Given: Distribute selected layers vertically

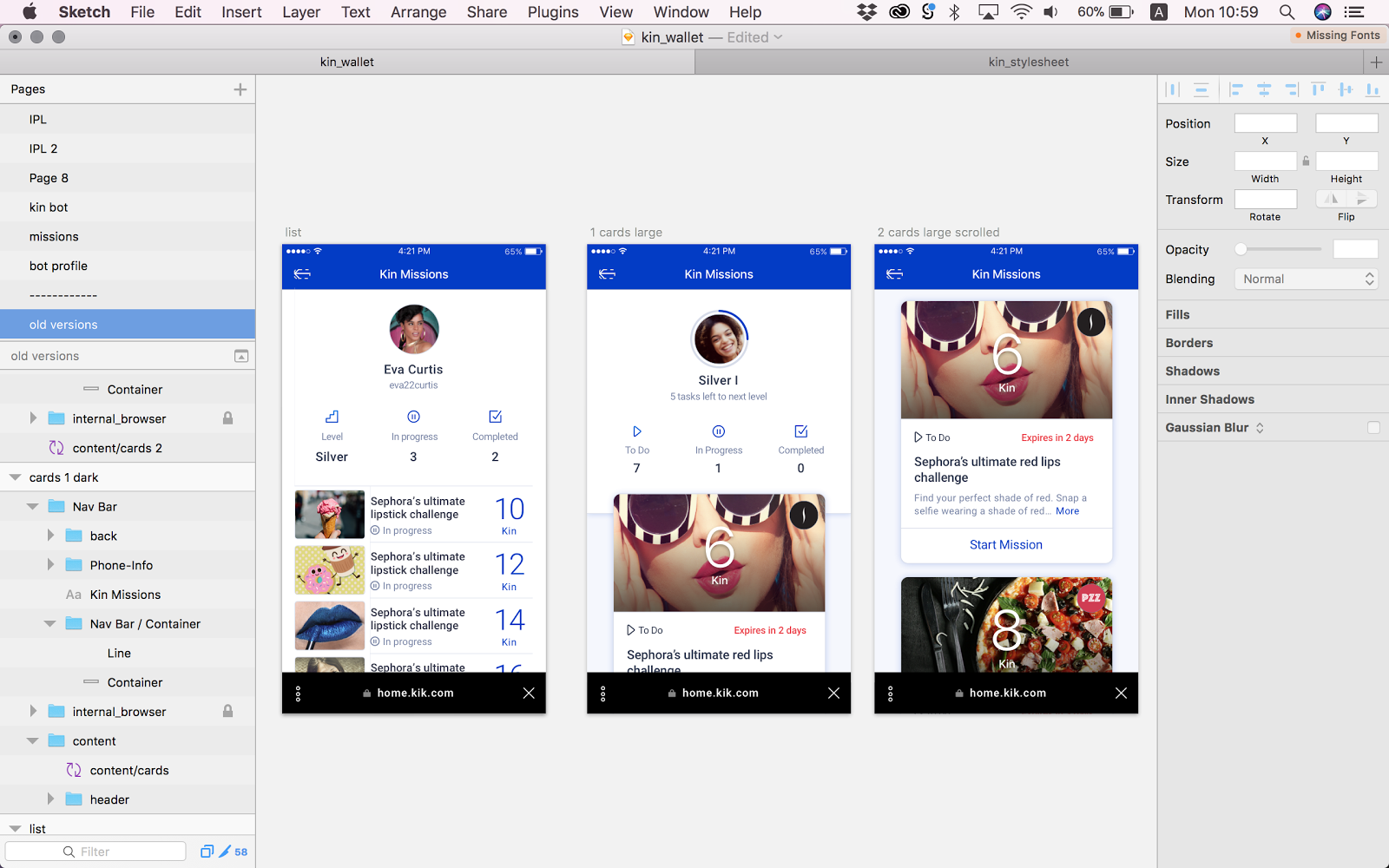Looking at the screenshot, I should coord(1201,89).
